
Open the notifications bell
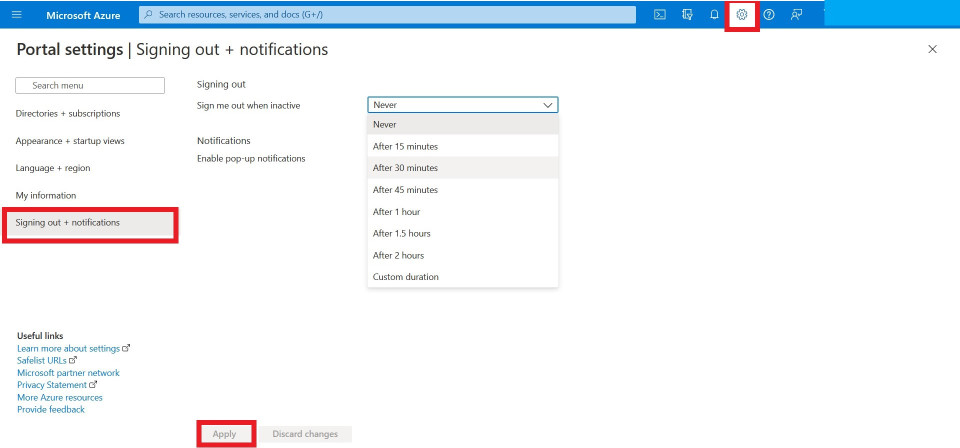click(x=714, y=15)
